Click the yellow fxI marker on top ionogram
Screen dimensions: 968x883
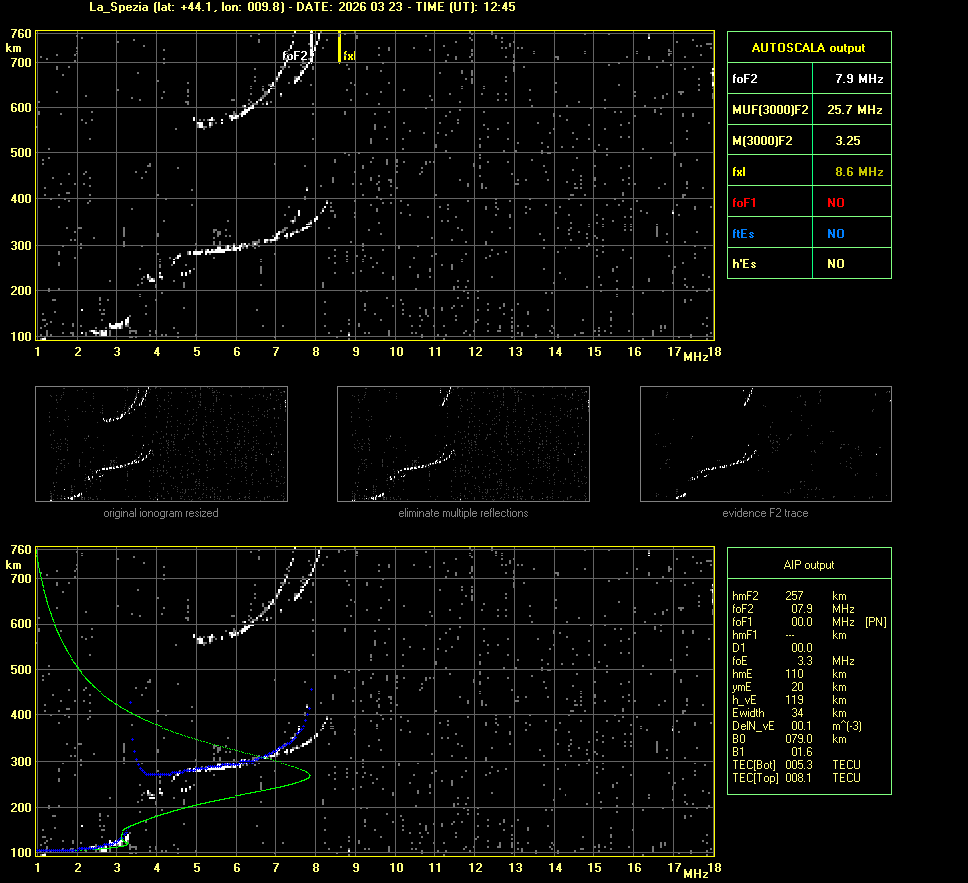[341, 48]
